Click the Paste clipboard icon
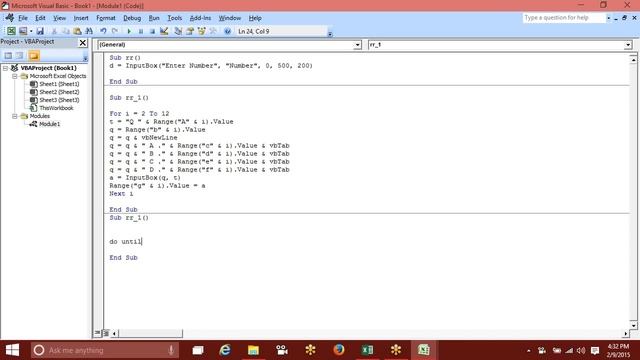Screen dimensions: 640x360 coord(77,31)
